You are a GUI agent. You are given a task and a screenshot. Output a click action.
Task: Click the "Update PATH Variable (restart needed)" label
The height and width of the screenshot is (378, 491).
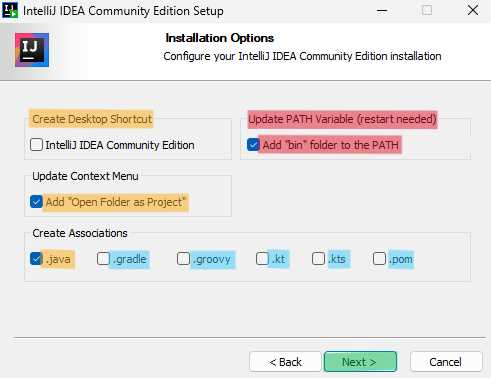pyautogui.click(x=342, y=119)
